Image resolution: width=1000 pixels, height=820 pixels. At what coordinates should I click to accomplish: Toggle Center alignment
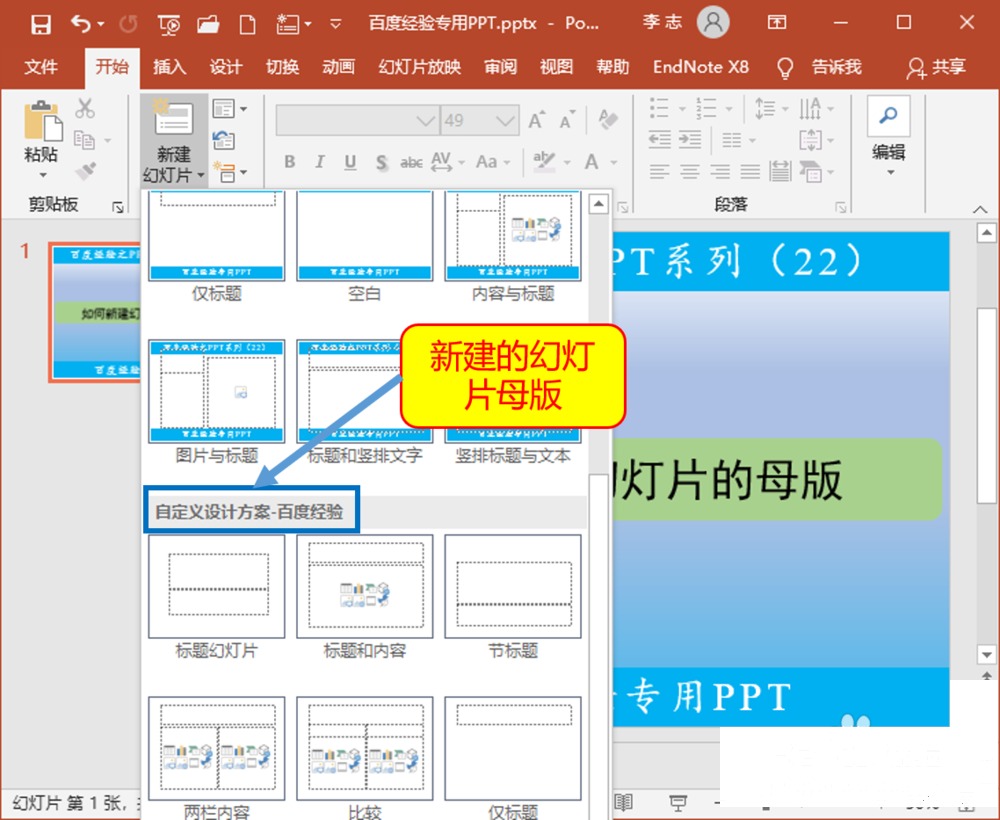click(690, 171)
